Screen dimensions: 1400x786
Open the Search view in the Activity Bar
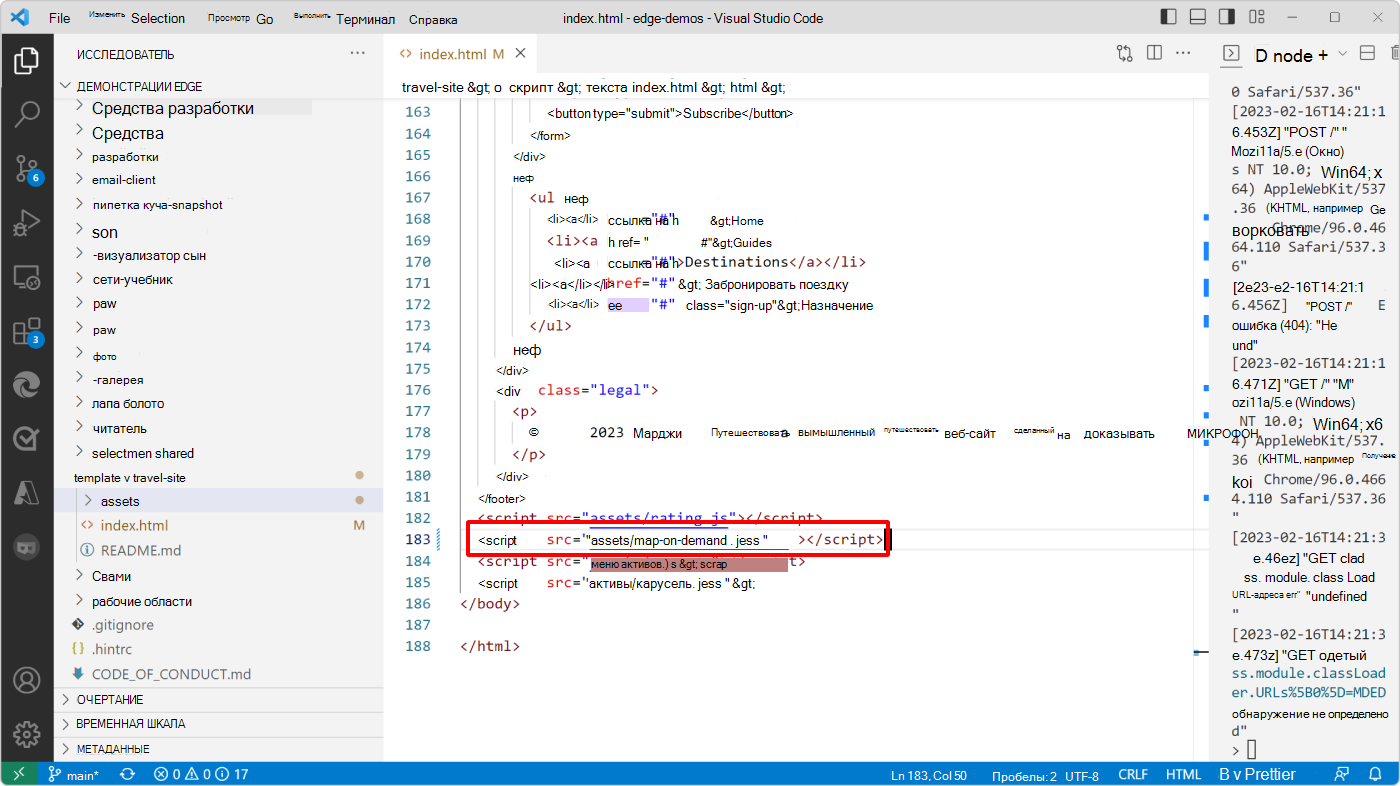point(27,114)
